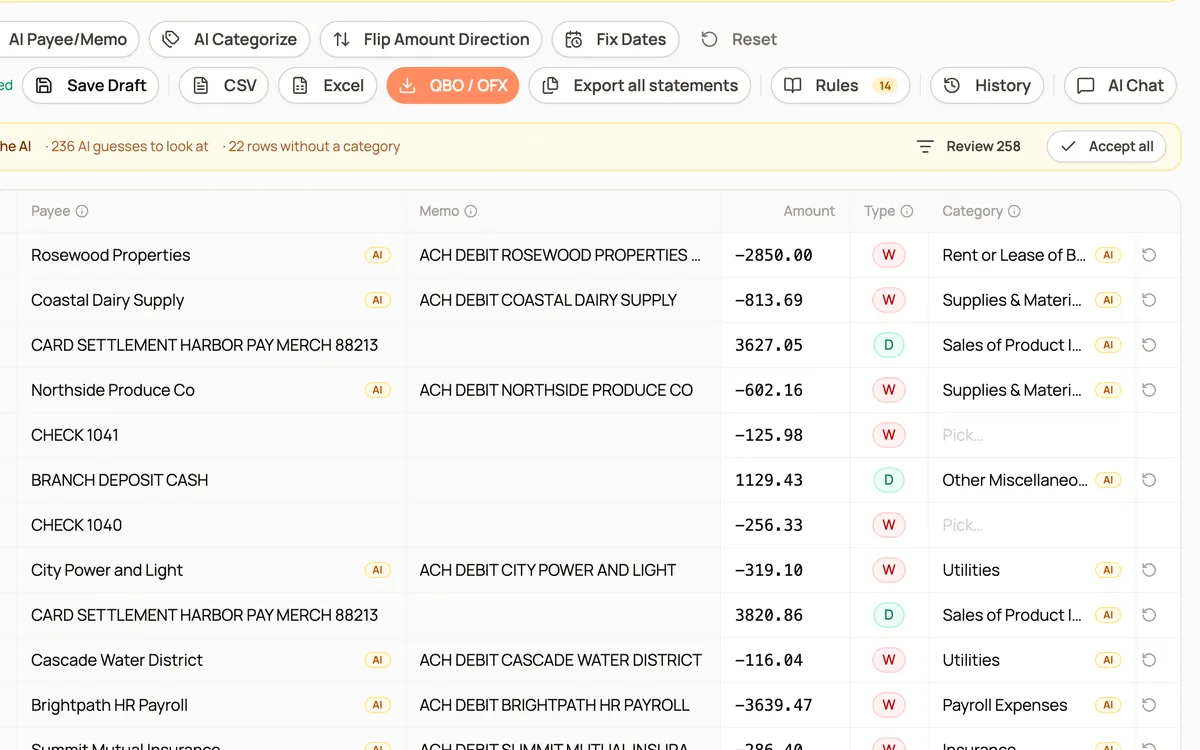
Task: Toggle D type badge for BRANCH DEPOSIT CASH
Action: (888, 480)
